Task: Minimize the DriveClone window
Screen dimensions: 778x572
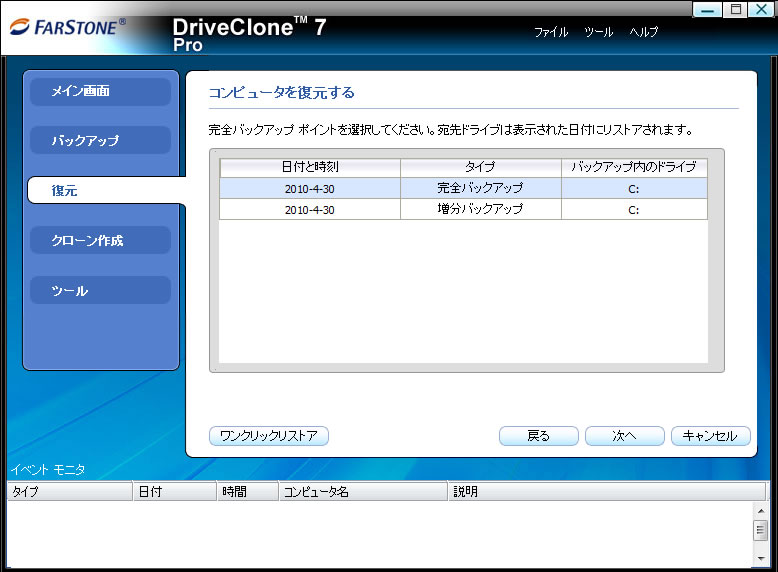Action: click(x=708, y=10)
